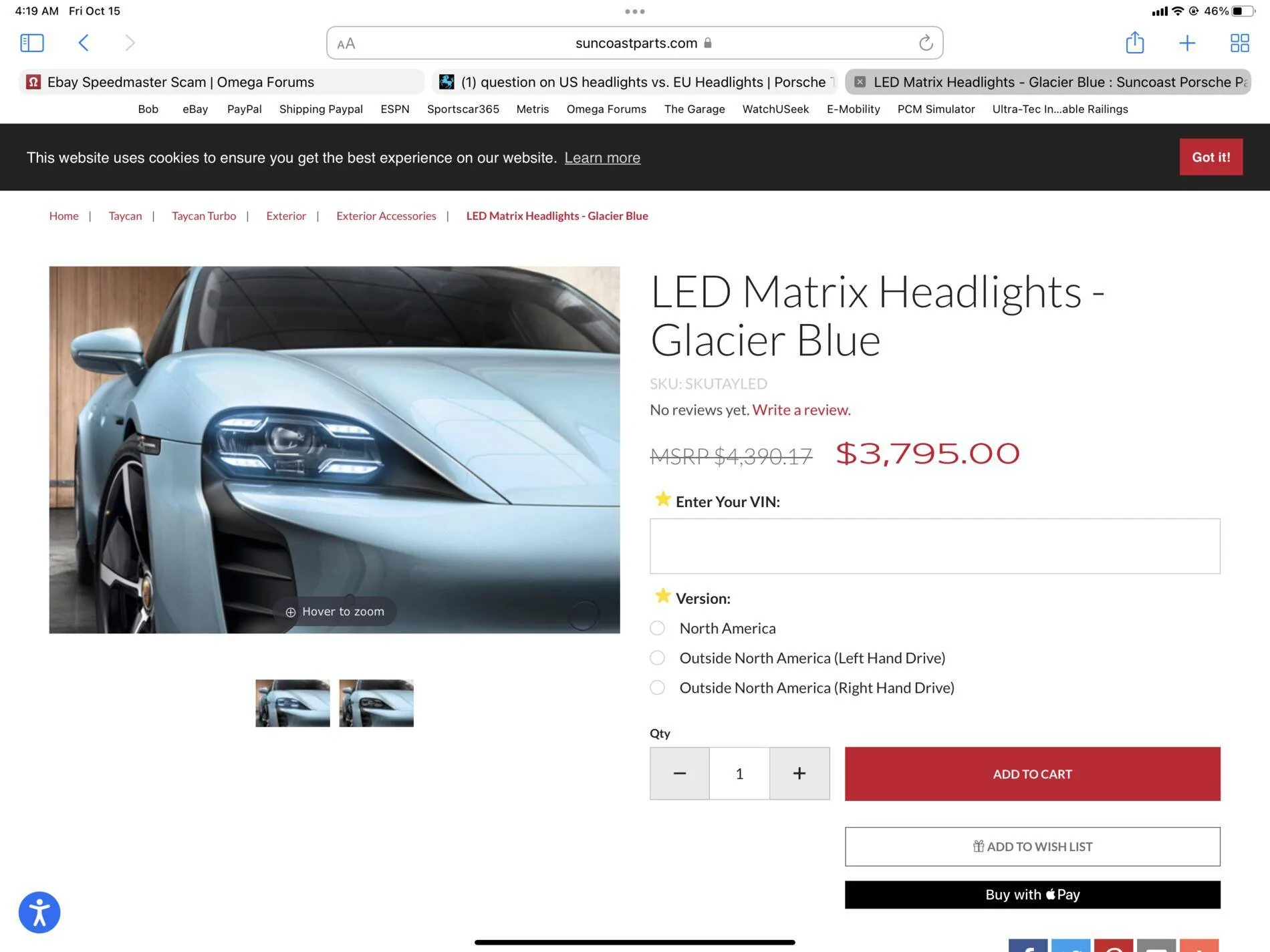Dismiss cookie banner with Got it!
This screenshot has width=1270, height=952.
1211,157
